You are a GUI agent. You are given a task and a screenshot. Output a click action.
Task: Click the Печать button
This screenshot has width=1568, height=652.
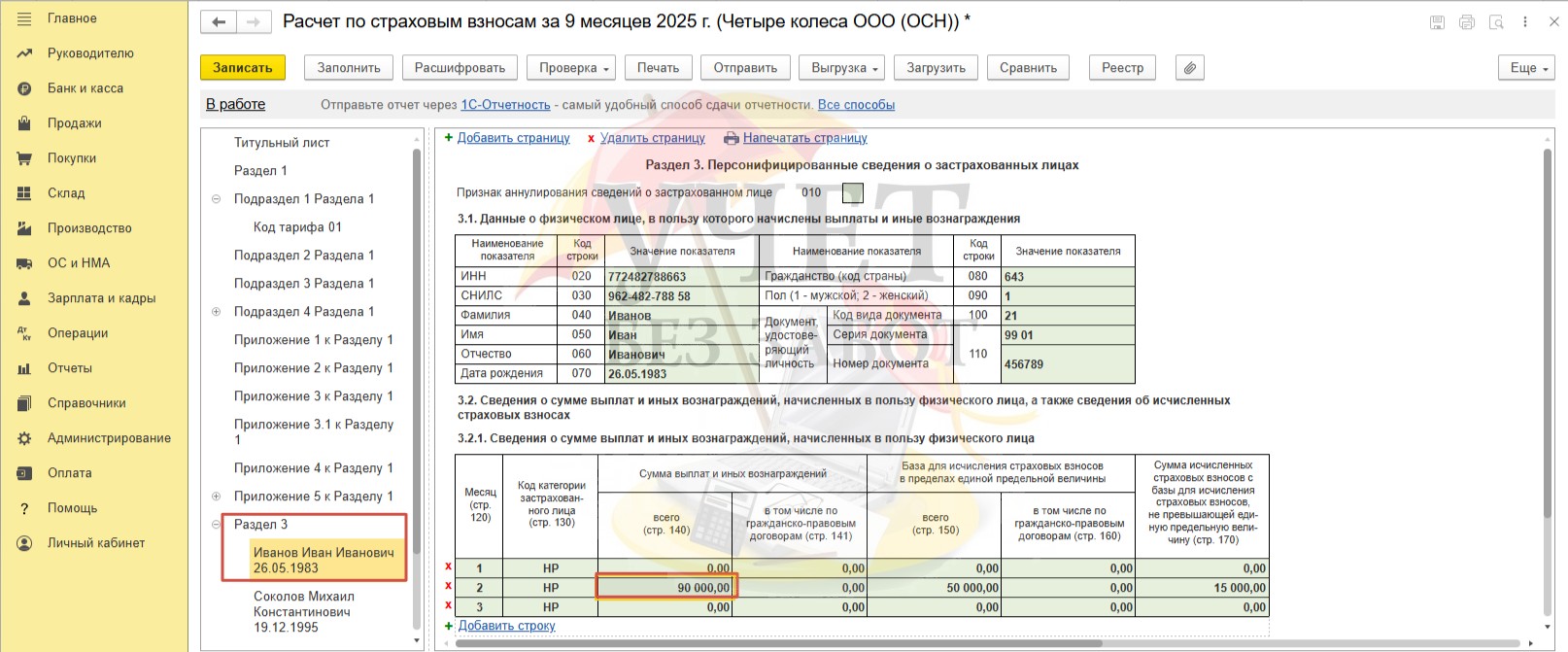[658, 67]
